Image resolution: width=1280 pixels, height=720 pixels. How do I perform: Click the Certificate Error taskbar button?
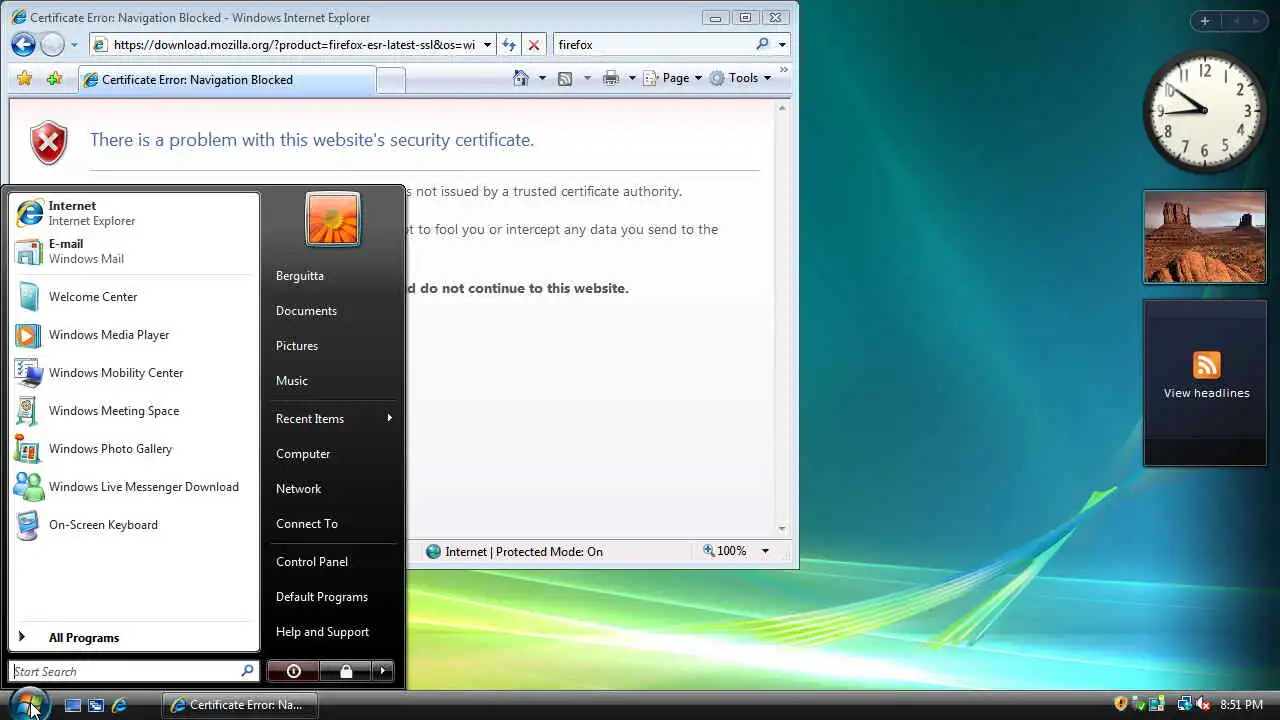(x=239, y=705)
